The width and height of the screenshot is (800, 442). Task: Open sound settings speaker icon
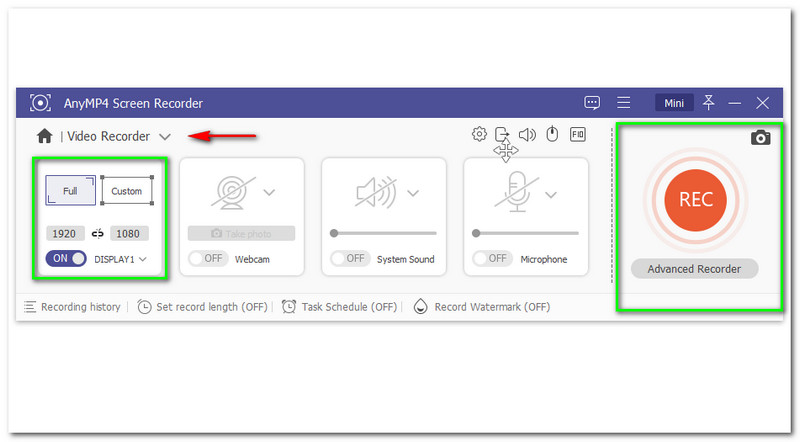click(527, 134)
